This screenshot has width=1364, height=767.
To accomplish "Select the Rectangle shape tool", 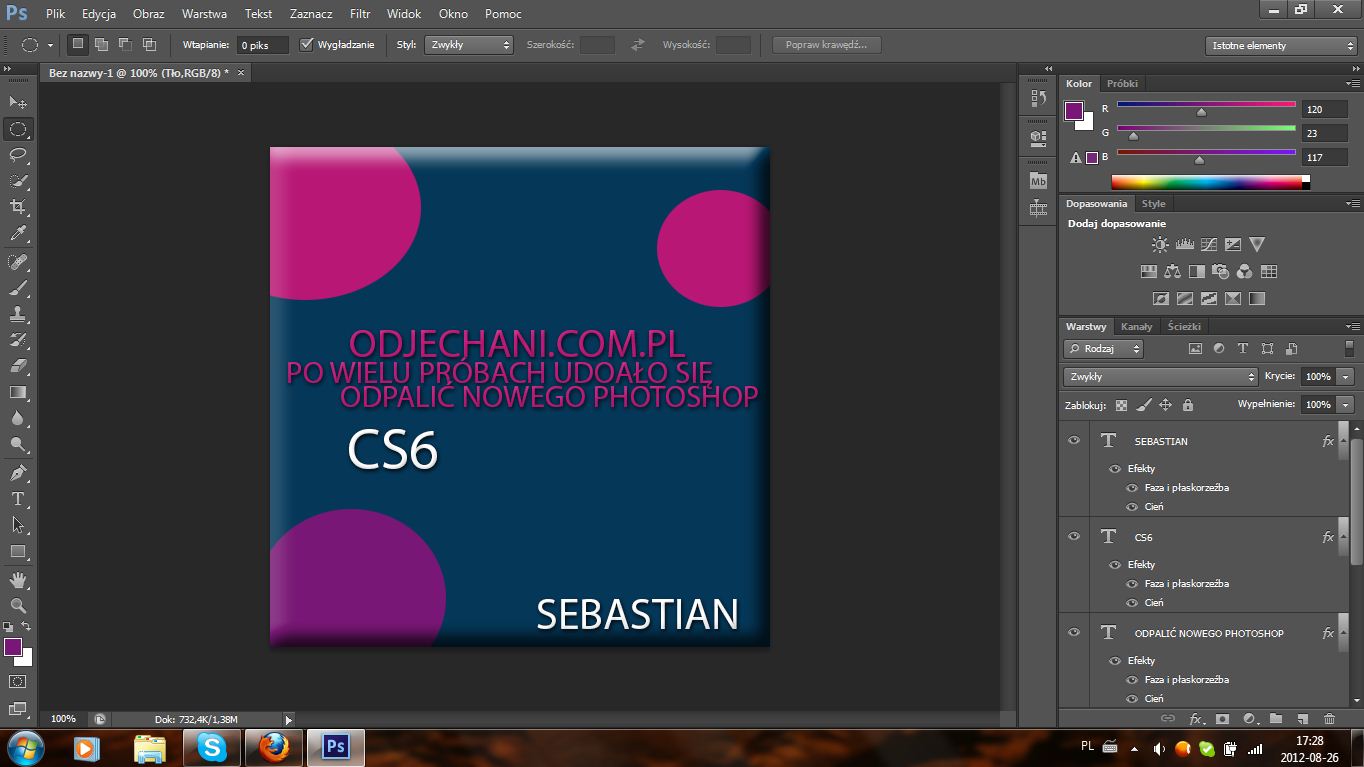I will (x=18, y=551).
